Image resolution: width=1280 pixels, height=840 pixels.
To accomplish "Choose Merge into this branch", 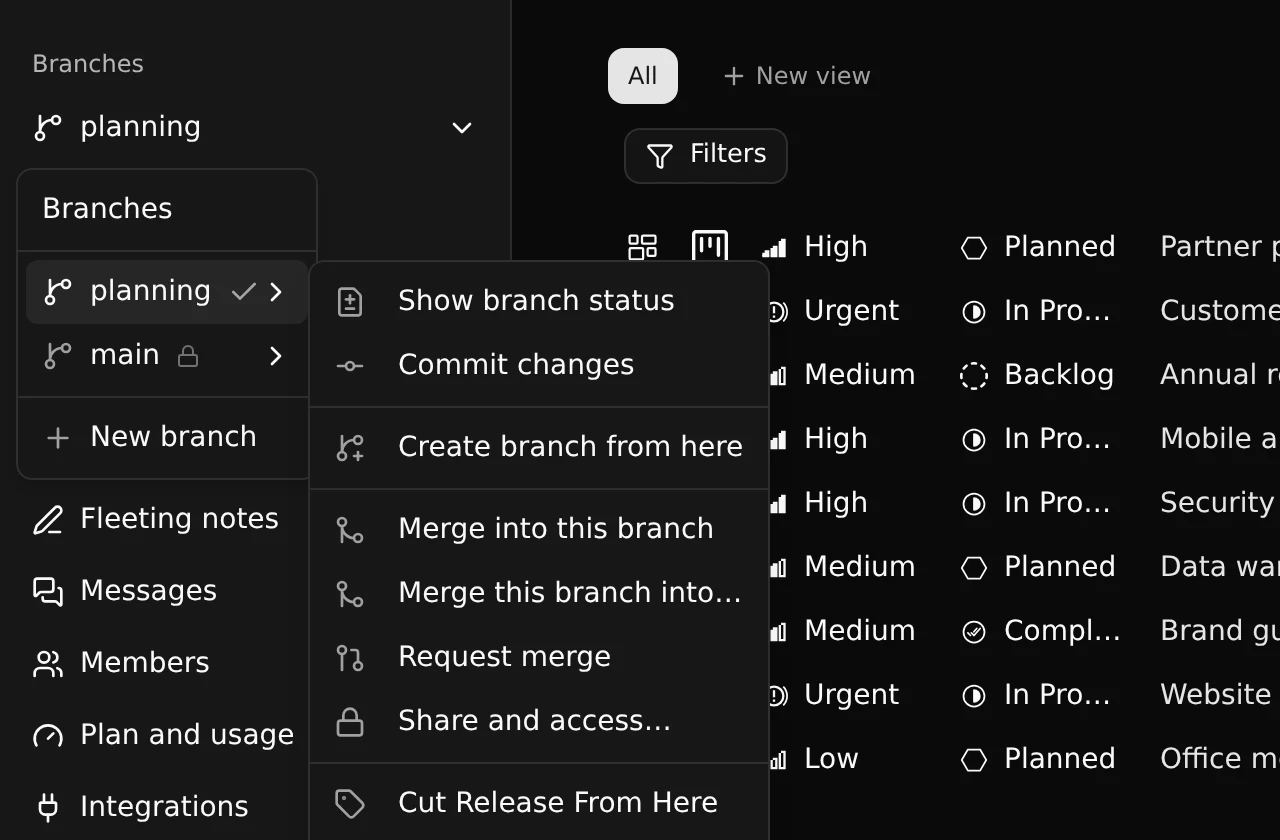I will click(x=539, y=529).
